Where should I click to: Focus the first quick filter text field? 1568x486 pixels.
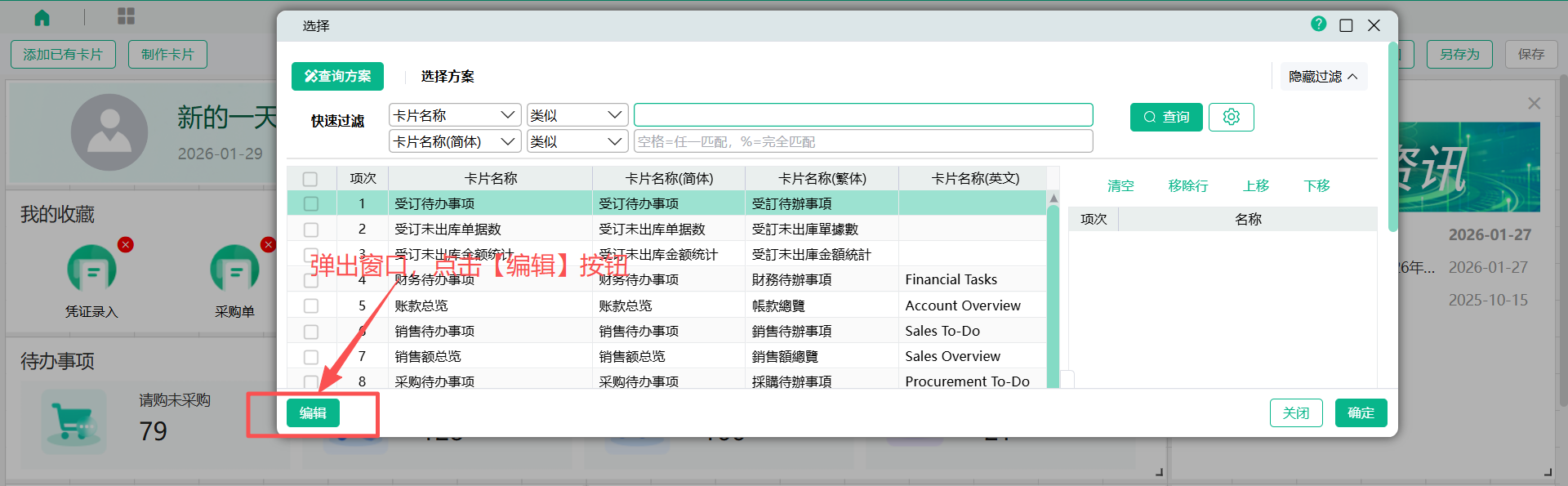click(x=862, y=115)
